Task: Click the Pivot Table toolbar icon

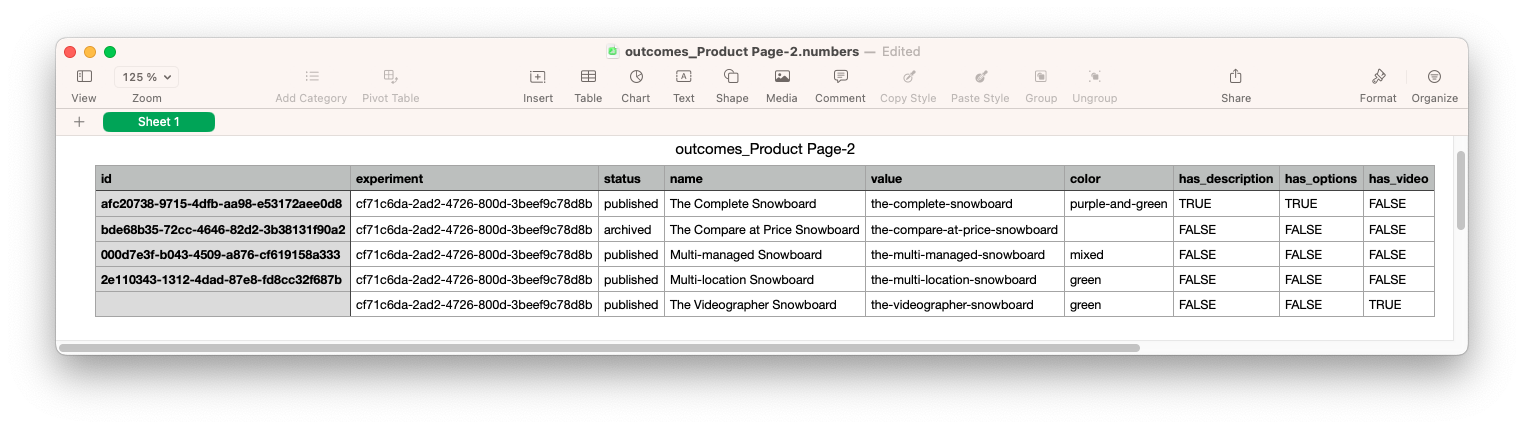Action: pos(391,77)
